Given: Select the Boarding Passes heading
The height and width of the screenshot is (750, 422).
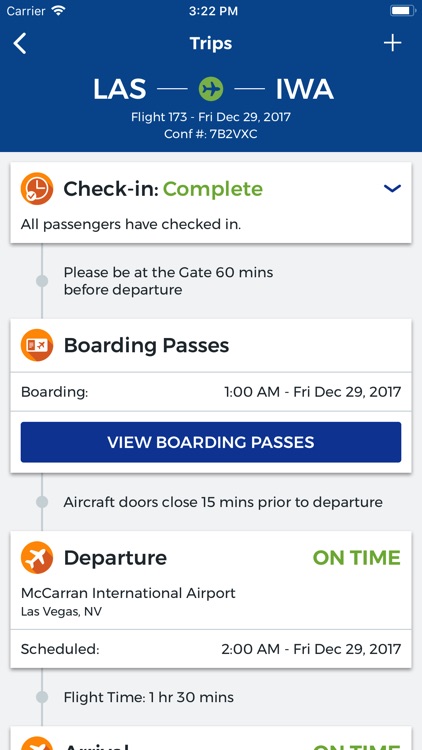Looking at the screenshot, I should coord(146,345).
